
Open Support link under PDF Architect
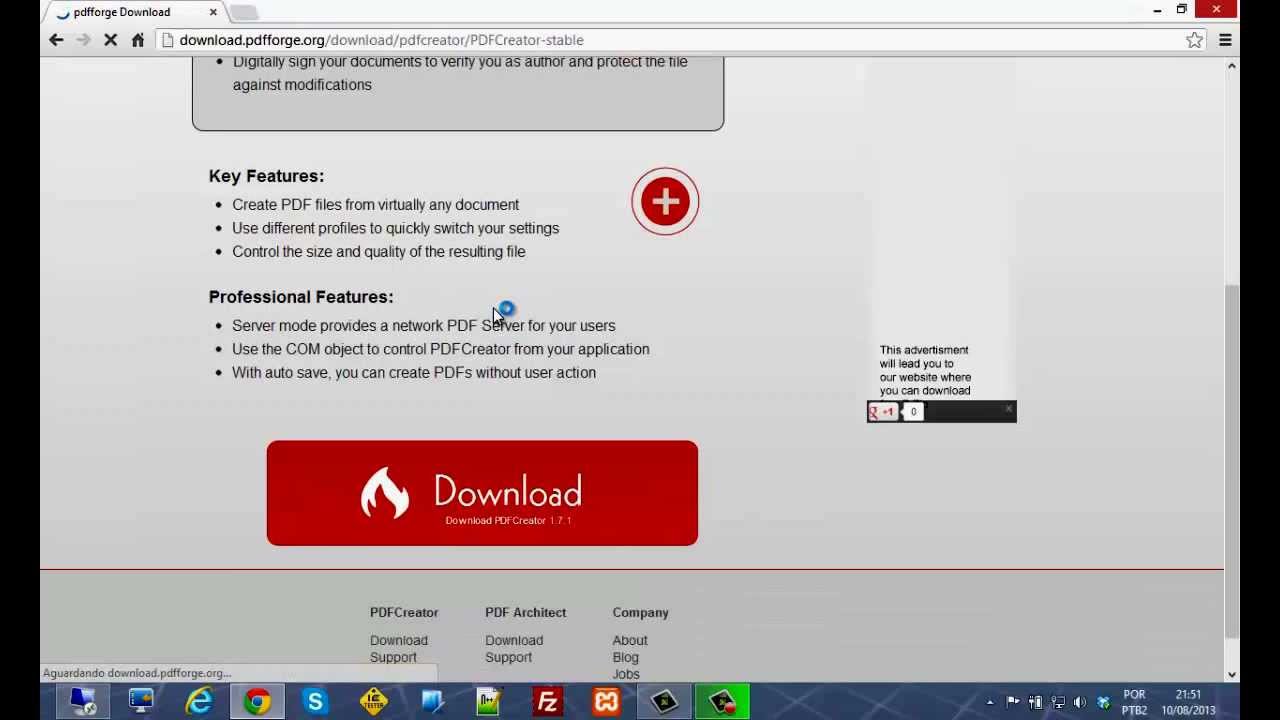(x=508, y=657)
